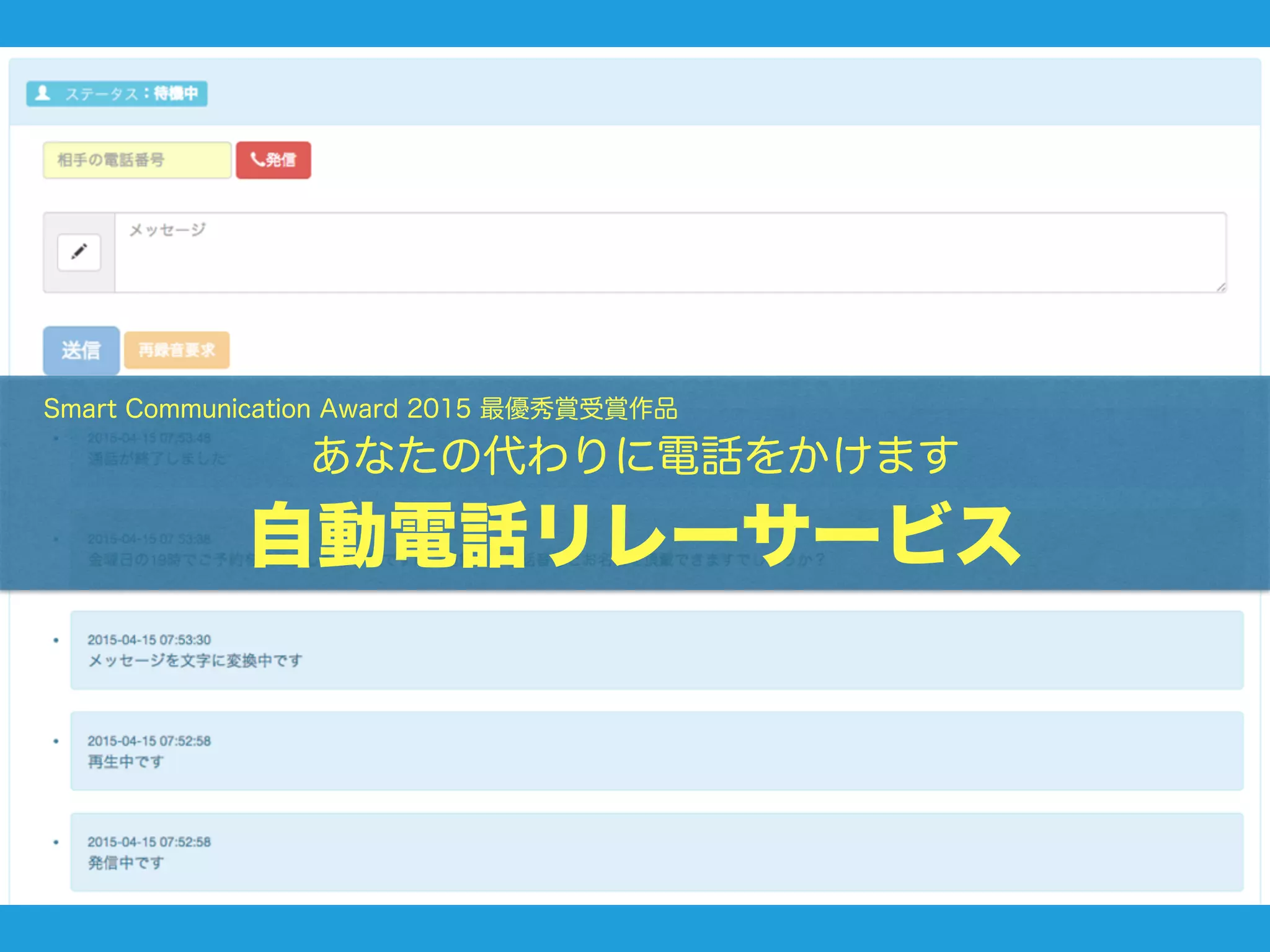Focus the 相手の電話番号 phone number field
The height and width of the screenshot is (952, 1270).
click(x=137, y=160)
